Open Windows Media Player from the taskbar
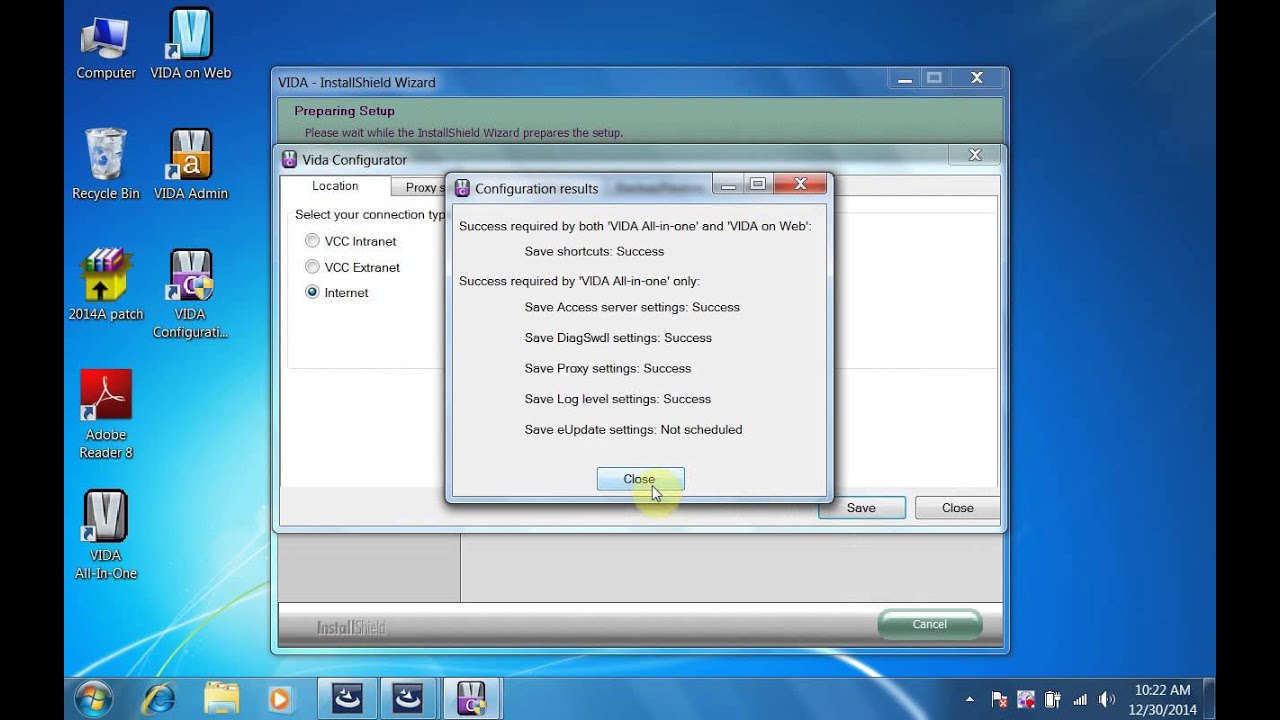 pyautogui.click(x=280, y=698)
